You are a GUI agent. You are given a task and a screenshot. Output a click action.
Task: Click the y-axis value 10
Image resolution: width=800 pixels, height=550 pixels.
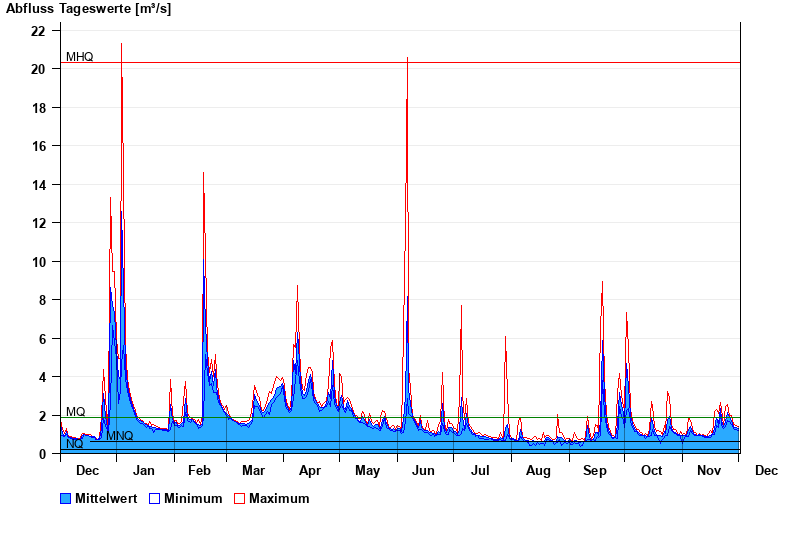click(38, 262)
